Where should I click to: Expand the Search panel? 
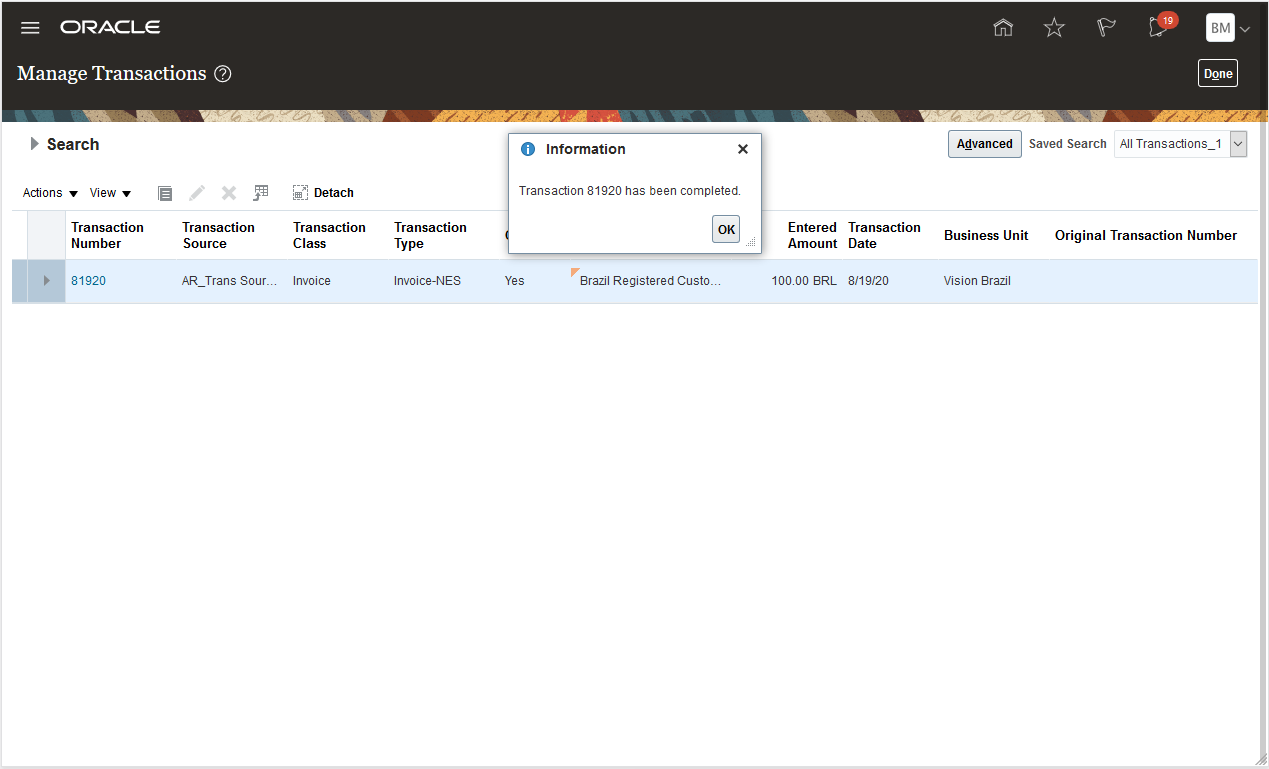(35, 144)
